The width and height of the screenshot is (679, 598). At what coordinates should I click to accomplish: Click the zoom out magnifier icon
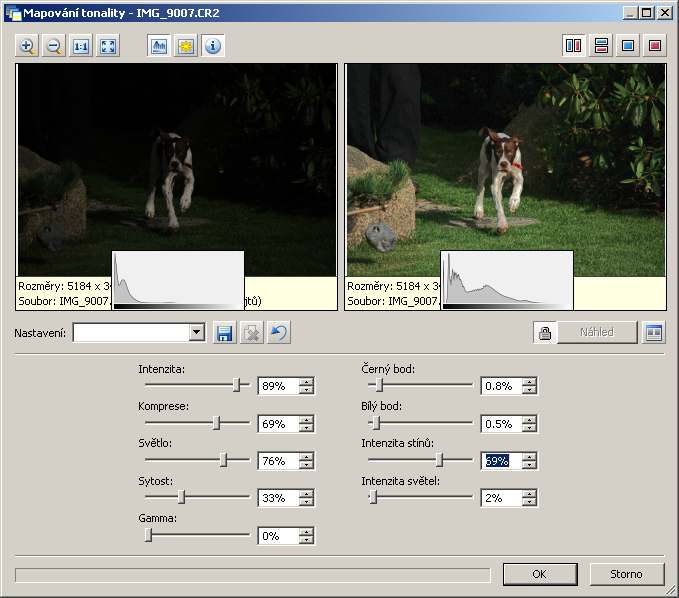pos(54,46)
